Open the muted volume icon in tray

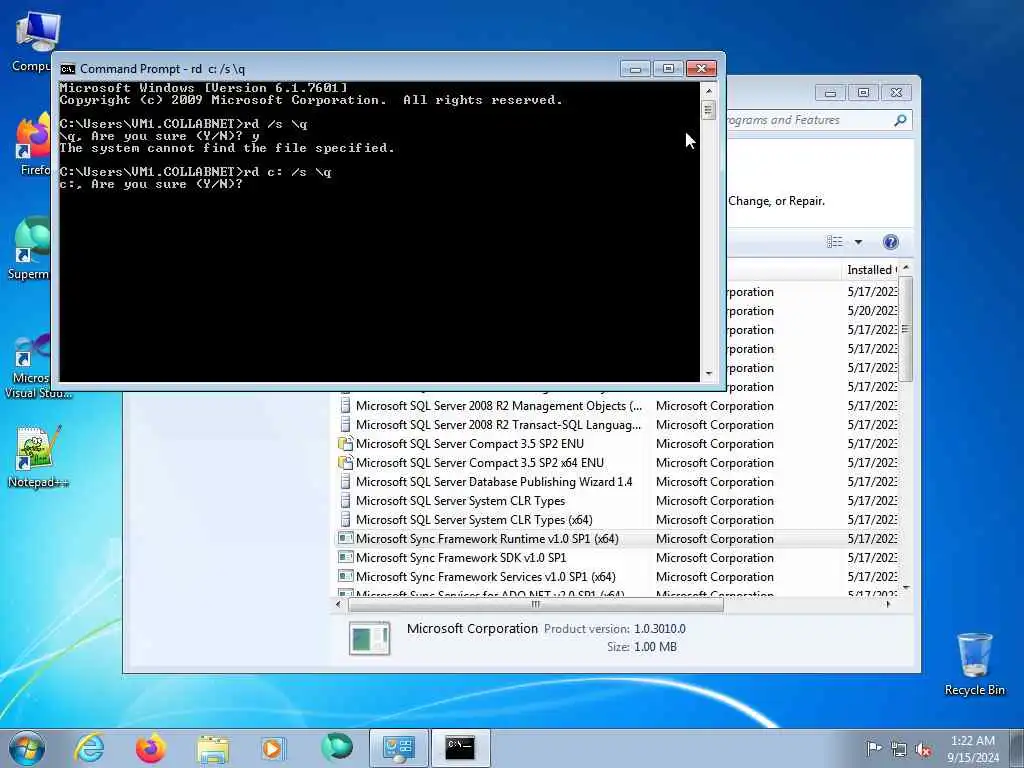click(923, 749)
